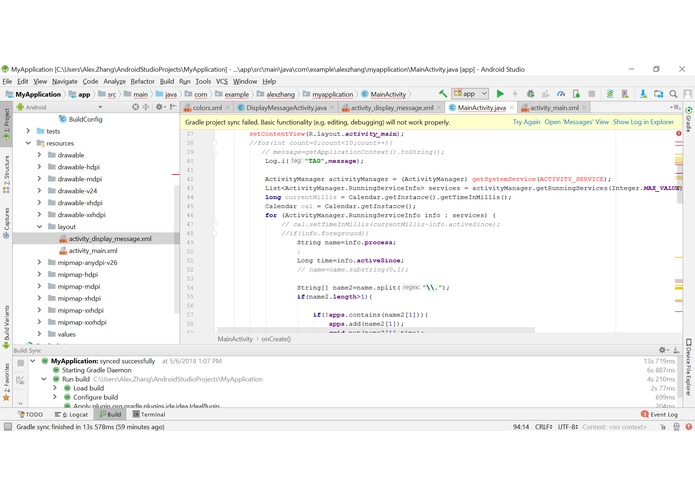
Task: Open the Android profiler gauge icon
Action: 561,94
